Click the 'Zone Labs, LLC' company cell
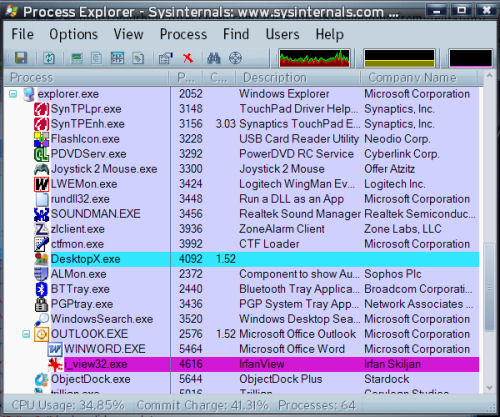The height and width of the screenshot is (417, 500). tap(403, 229)
